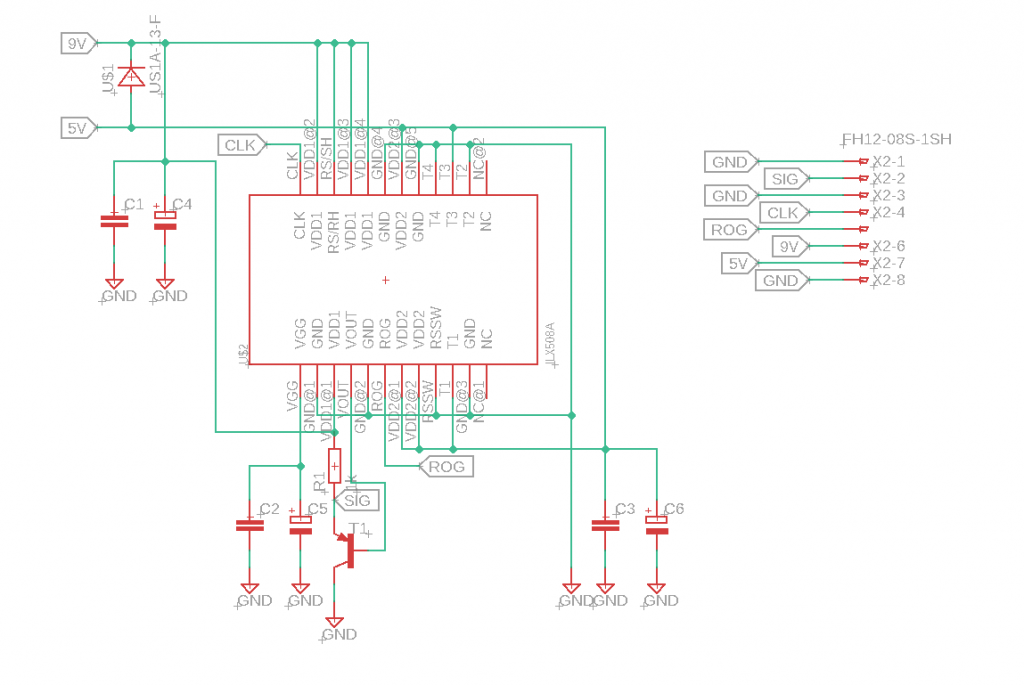Click the VOUT pin label inside the IC

(x=351, y=330)
